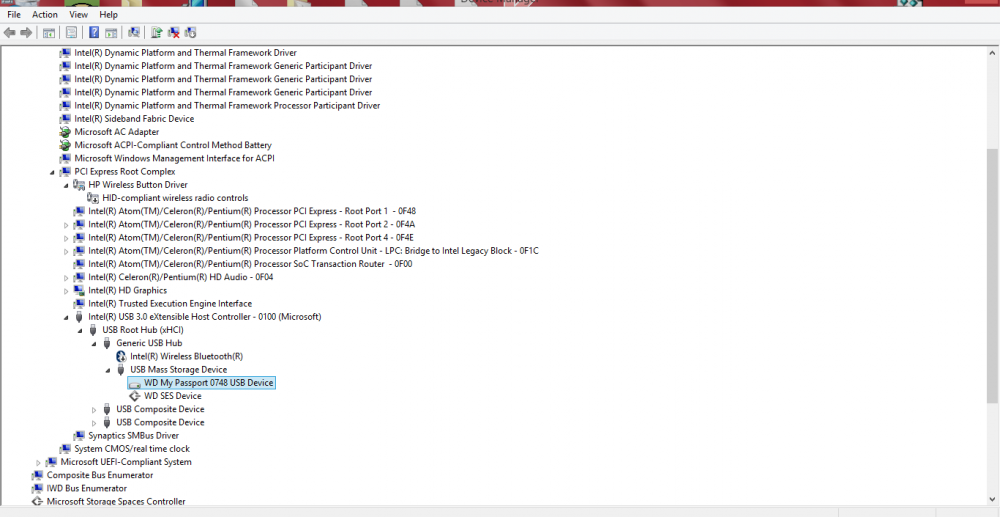Viewport: 1000px width, 517px height.
Task: Collapse the USB Mass Storage Device node
Action: coord(108,370)
